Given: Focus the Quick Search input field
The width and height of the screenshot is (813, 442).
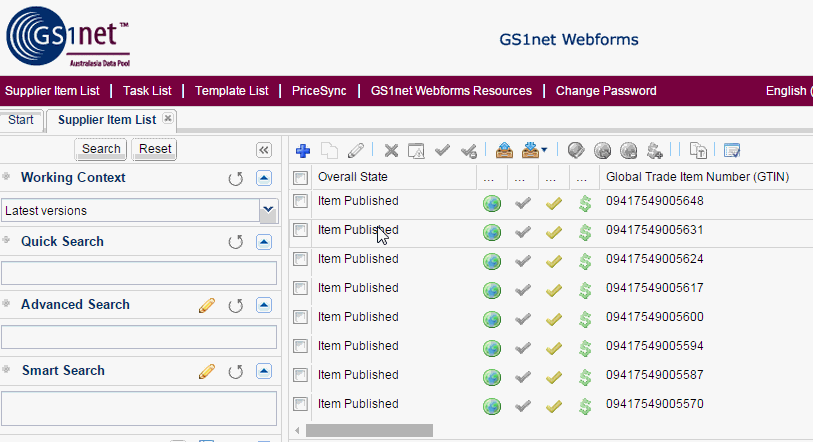Looking at the screenshot, I should [x=139, y=273].
